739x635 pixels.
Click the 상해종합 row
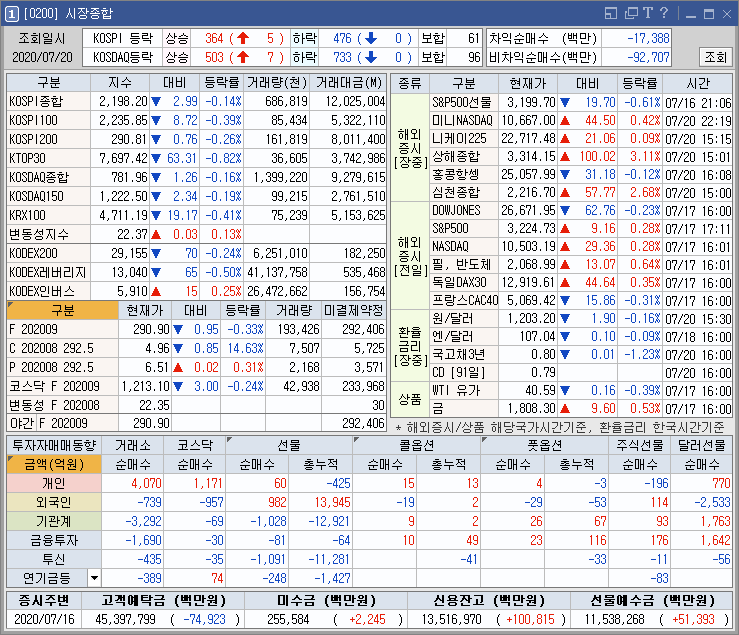click(x=581, y=157)
